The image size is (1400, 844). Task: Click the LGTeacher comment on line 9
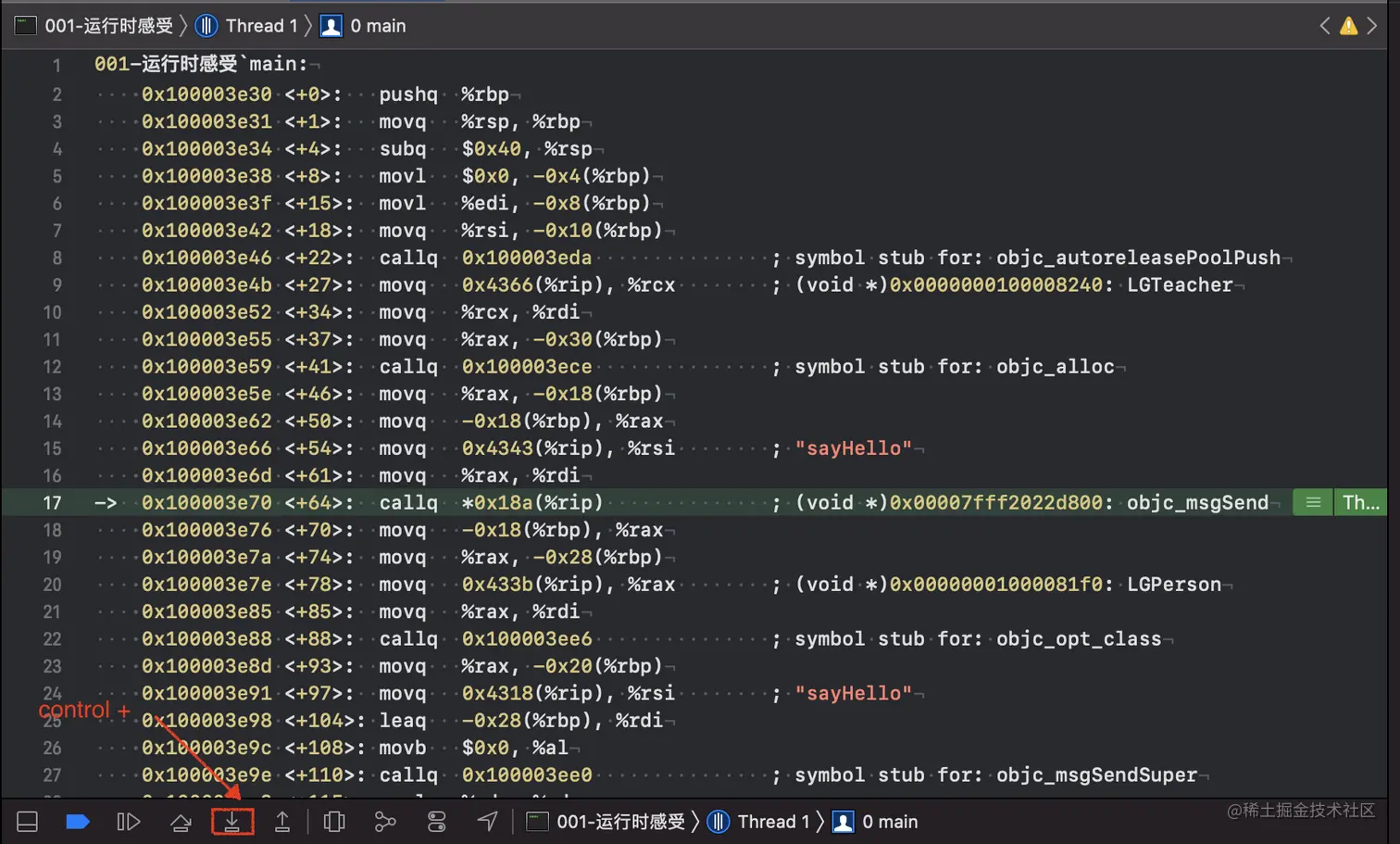[1180, 285]
